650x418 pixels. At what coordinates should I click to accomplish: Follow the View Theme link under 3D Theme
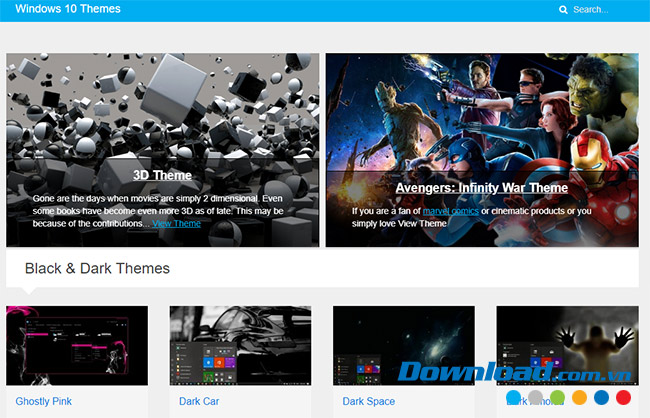coord(176,224)
